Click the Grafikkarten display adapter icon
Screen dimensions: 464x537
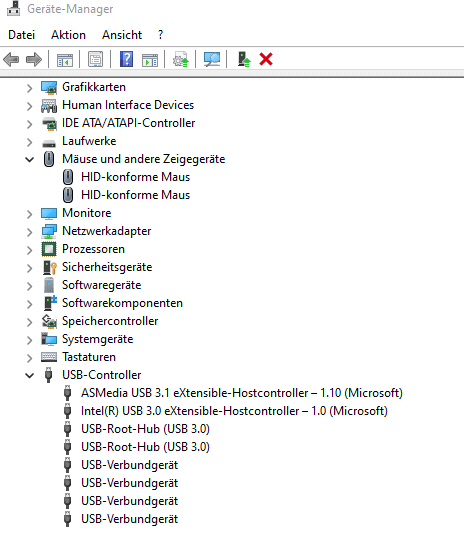(x=49, y=87)
